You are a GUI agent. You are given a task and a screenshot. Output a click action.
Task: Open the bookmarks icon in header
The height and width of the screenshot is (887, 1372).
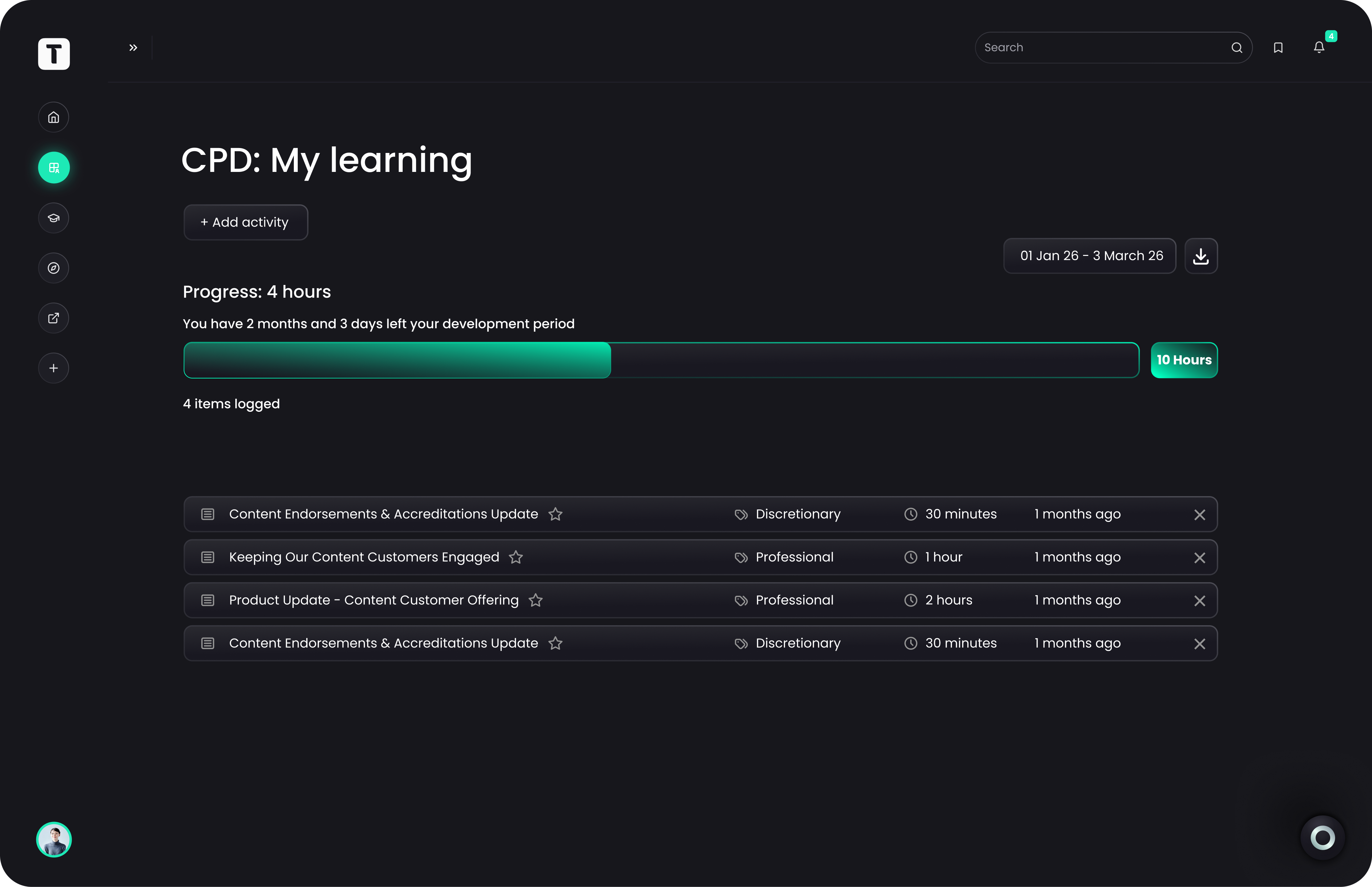click(1278, 48)
